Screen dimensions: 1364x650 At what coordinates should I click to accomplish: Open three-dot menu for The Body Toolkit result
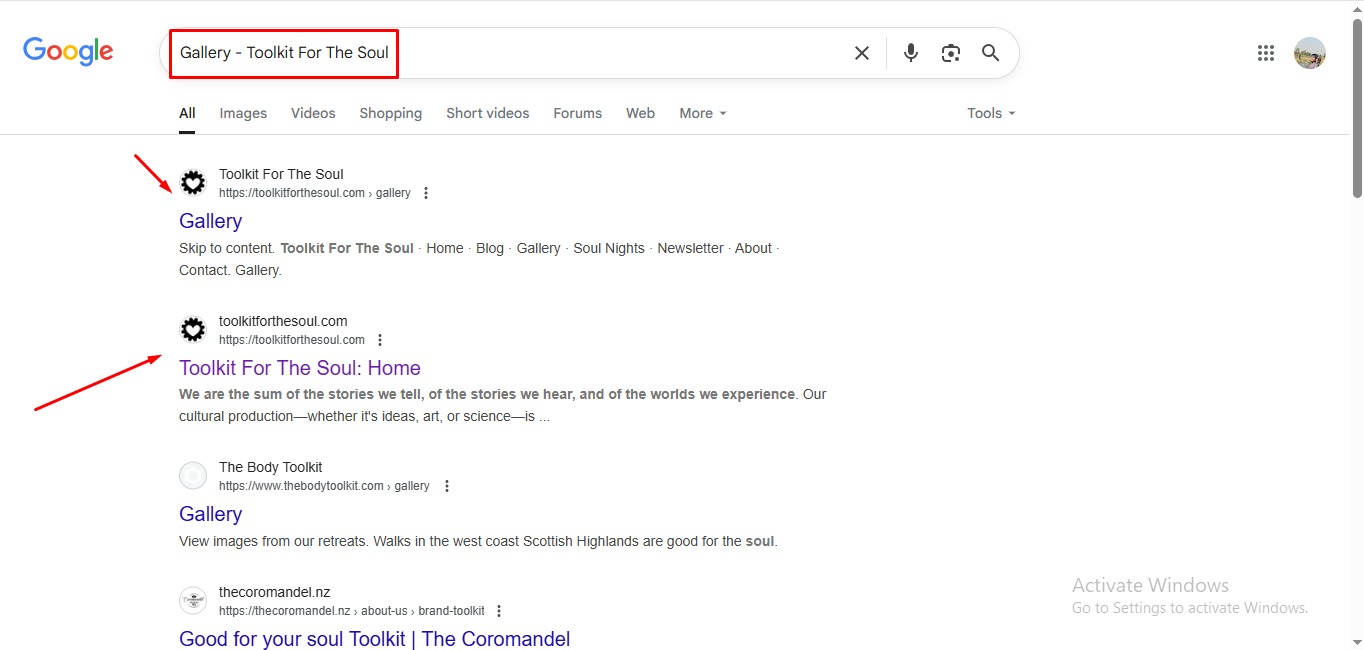[447, 486]
